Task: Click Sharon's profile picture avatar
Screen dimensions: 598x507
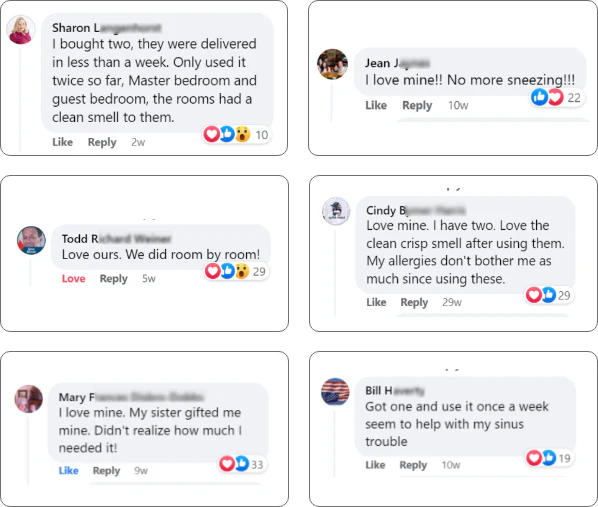Action: 21,30
